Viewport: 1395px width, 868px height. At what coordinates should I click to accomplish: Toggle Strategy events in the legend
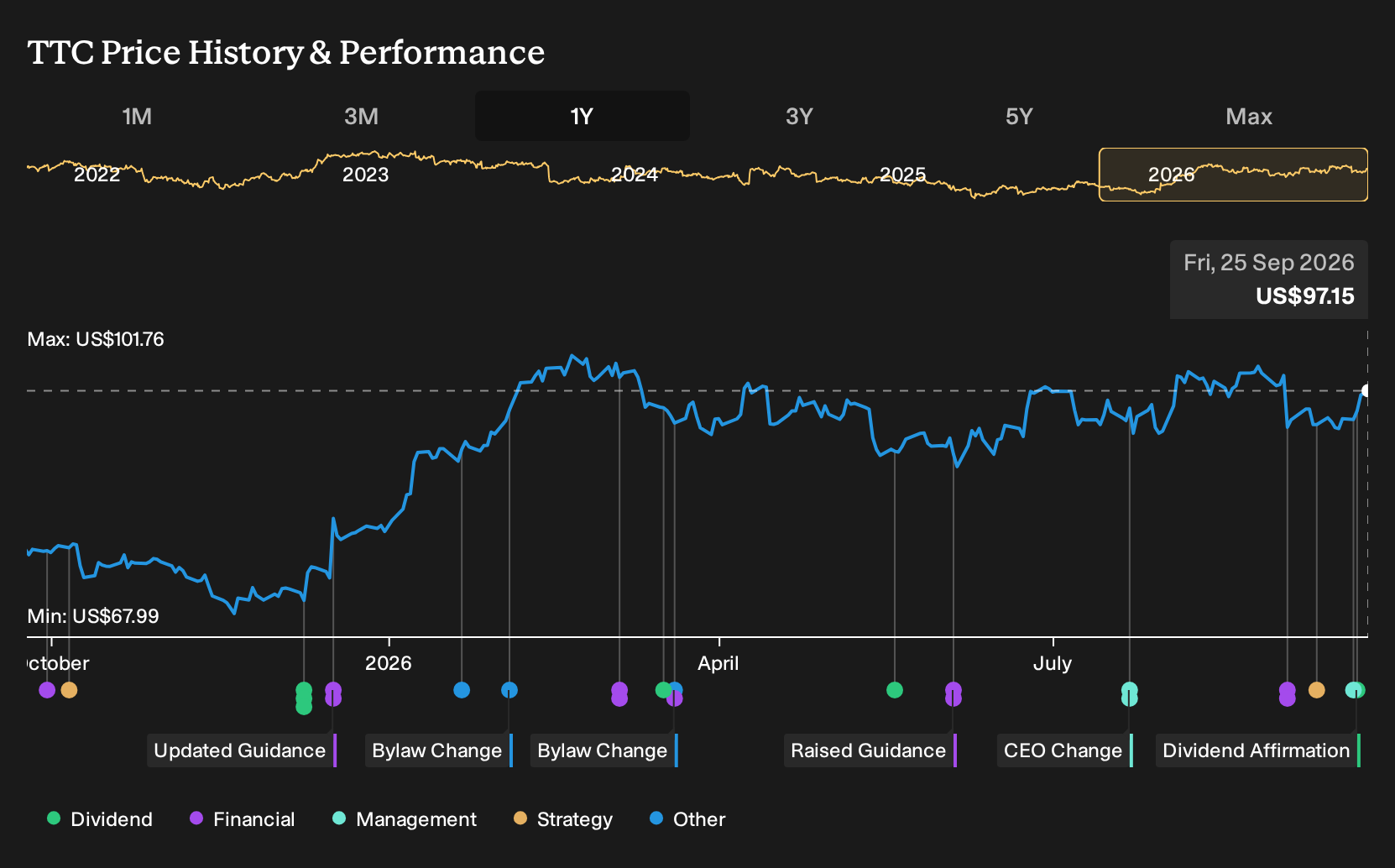563,819
